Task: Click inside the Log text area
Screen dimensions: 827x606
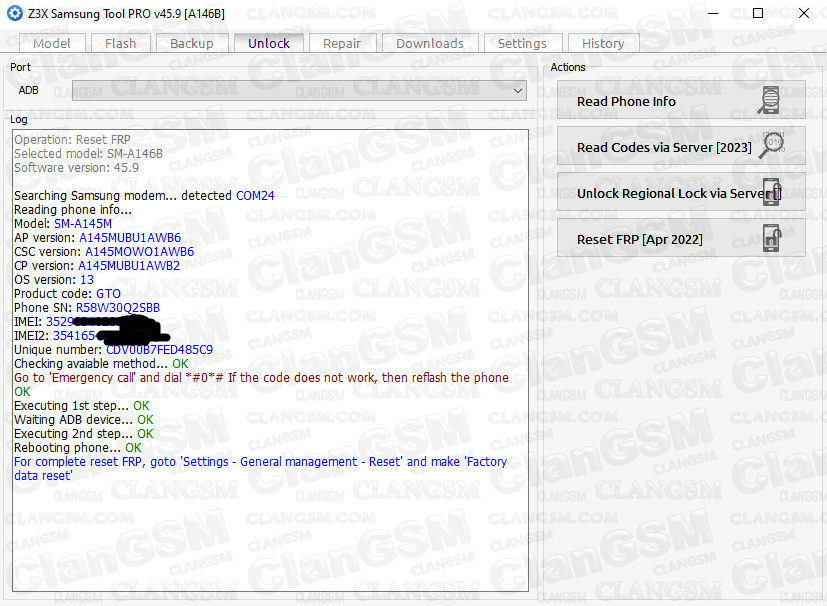Action: point(270,533)
